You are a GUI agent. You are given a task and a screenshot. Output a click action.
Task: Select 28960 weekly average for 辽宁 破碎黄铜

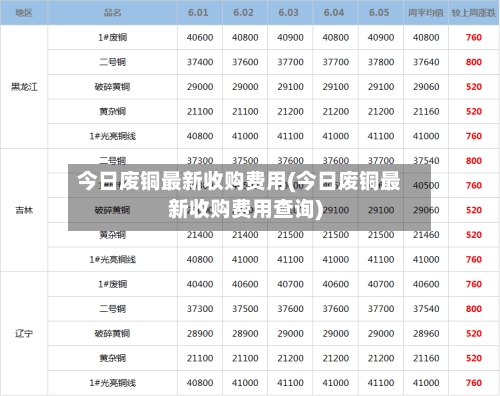[426, 333]
